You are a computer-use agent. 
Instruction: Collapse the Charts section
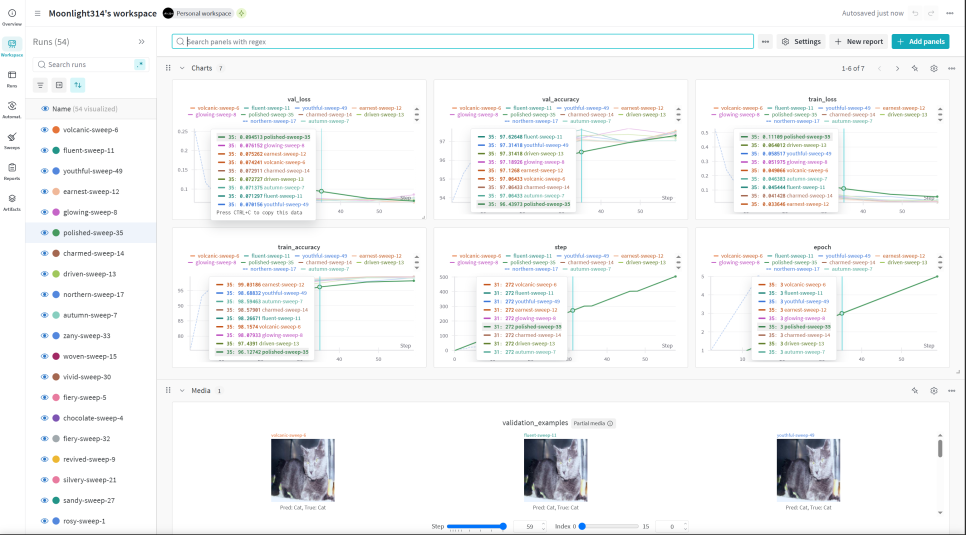point(182,68)
